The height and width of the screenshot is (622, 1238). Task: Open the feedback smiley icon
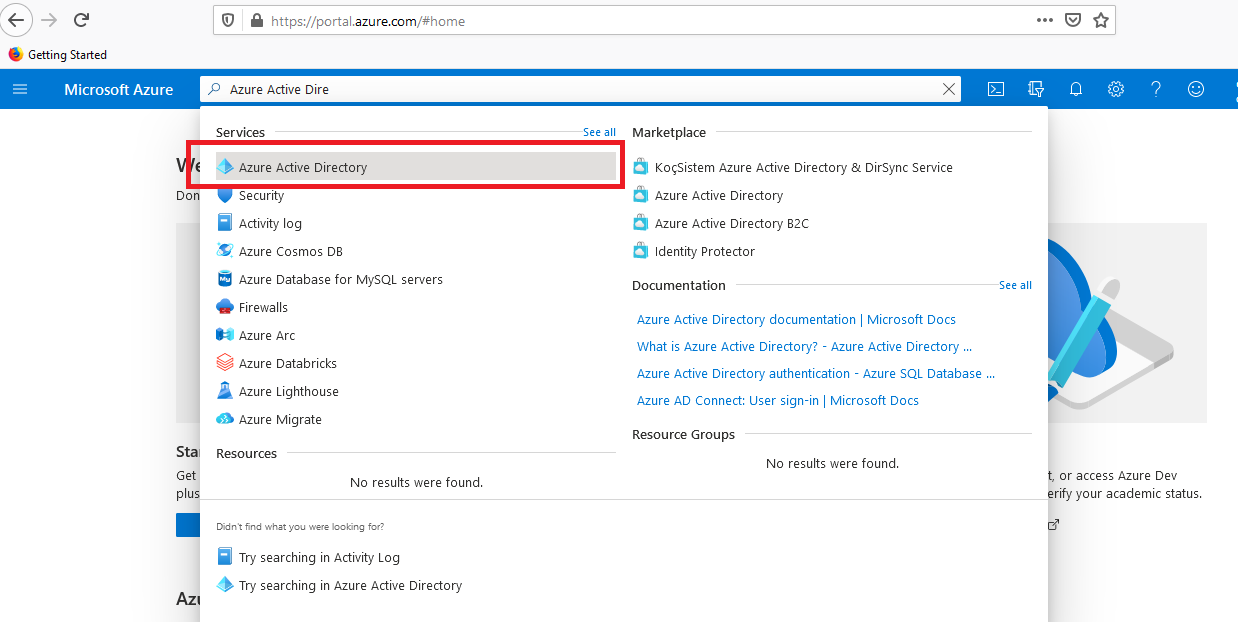(x=1196, y=89)
